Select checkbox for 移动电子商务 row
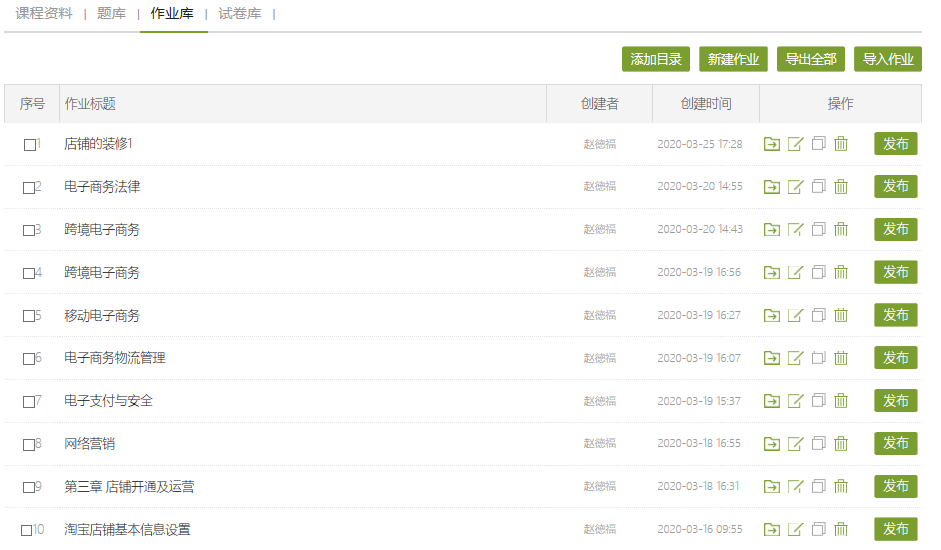This screenshot has height=550, width=941. [x=30, y=316]
